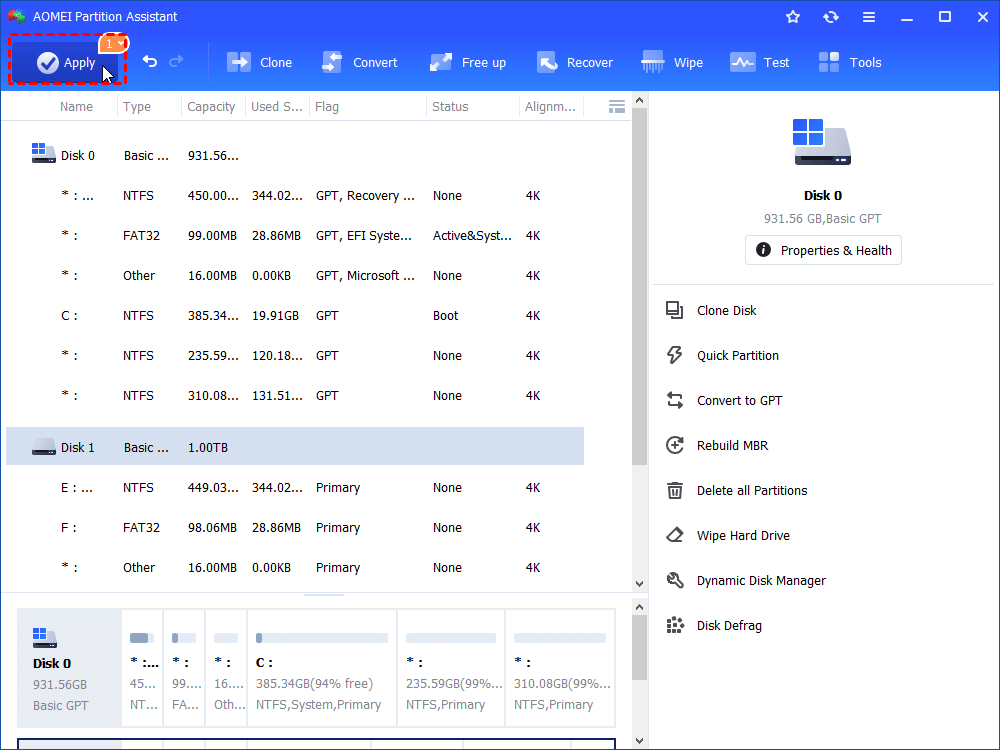
Task: Select the 16.00MB Other Primary row
Action: point(295,567)
